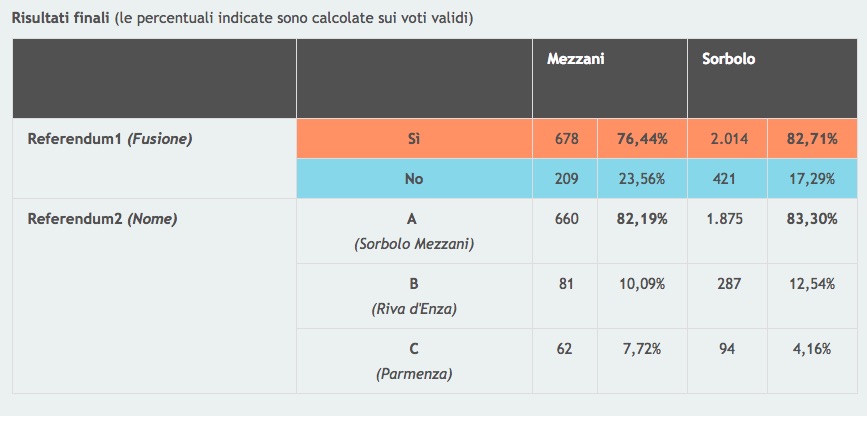This screenshot has width=867, height=429.
Task: Select the blue No row cell
Action: [414, 179]
